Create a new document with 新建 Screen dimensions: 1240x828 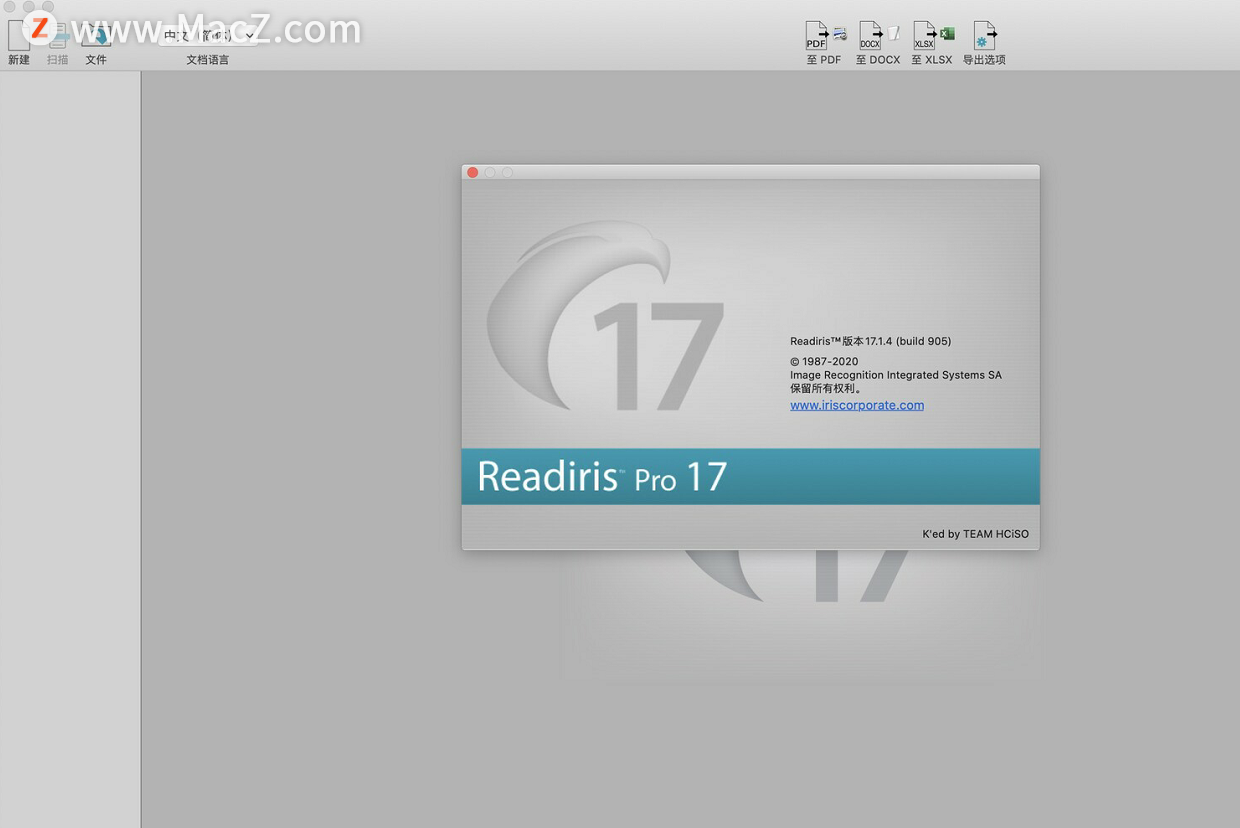(x=19, y=43)
